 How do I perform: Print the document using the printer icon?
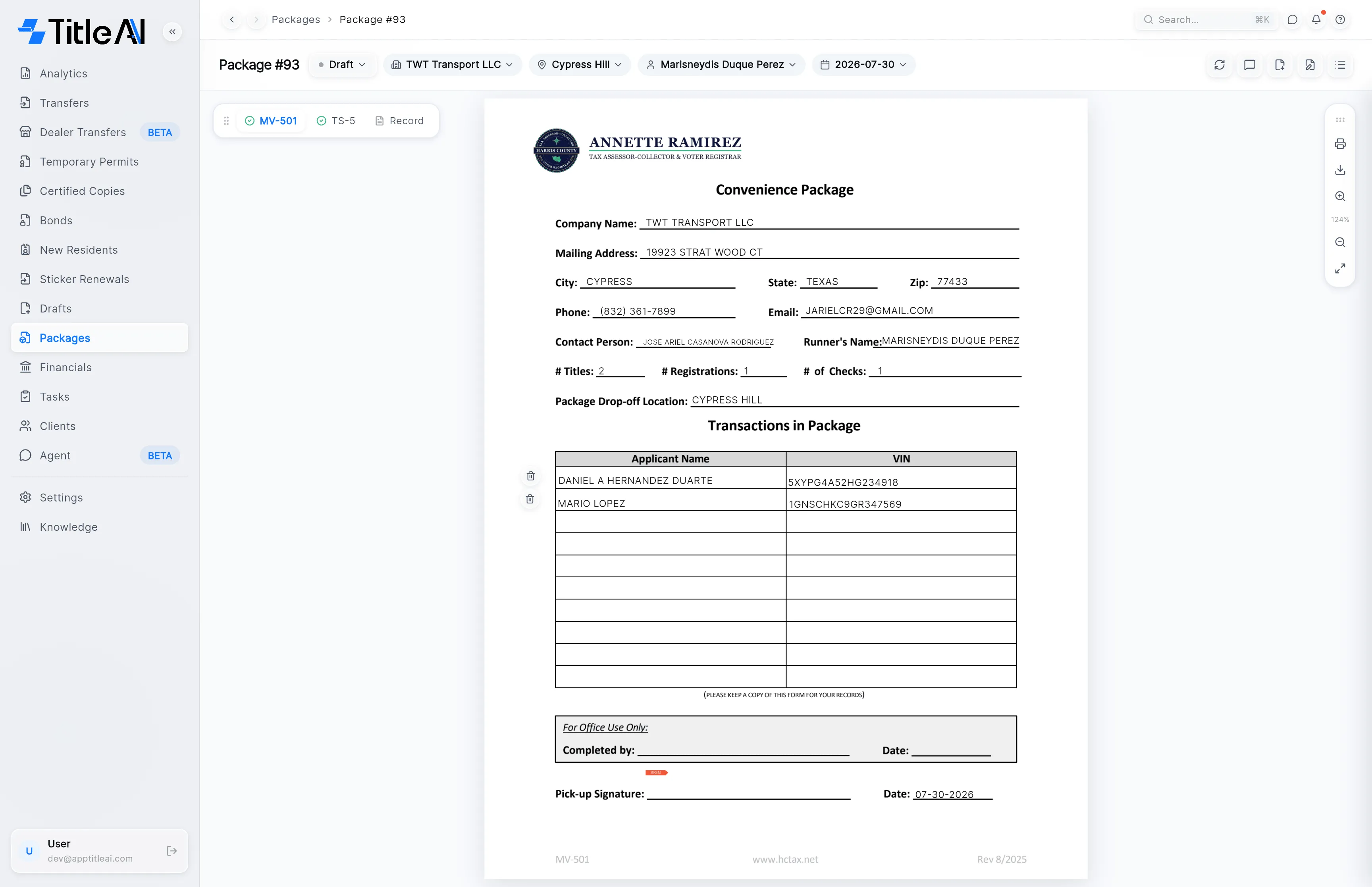point(1340,144)
